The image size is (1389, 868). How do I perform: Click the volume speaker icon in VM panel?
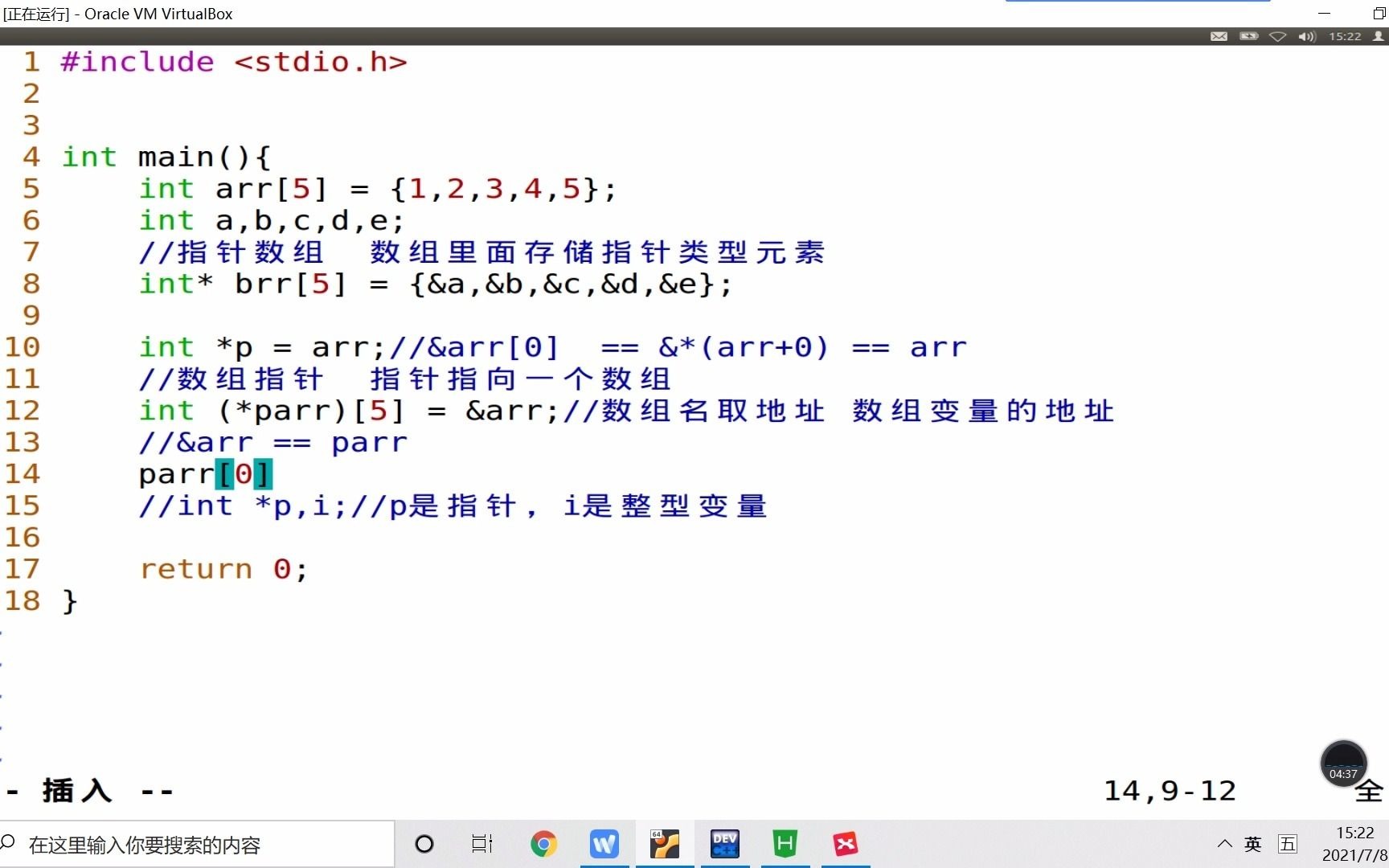(1307, 36)
